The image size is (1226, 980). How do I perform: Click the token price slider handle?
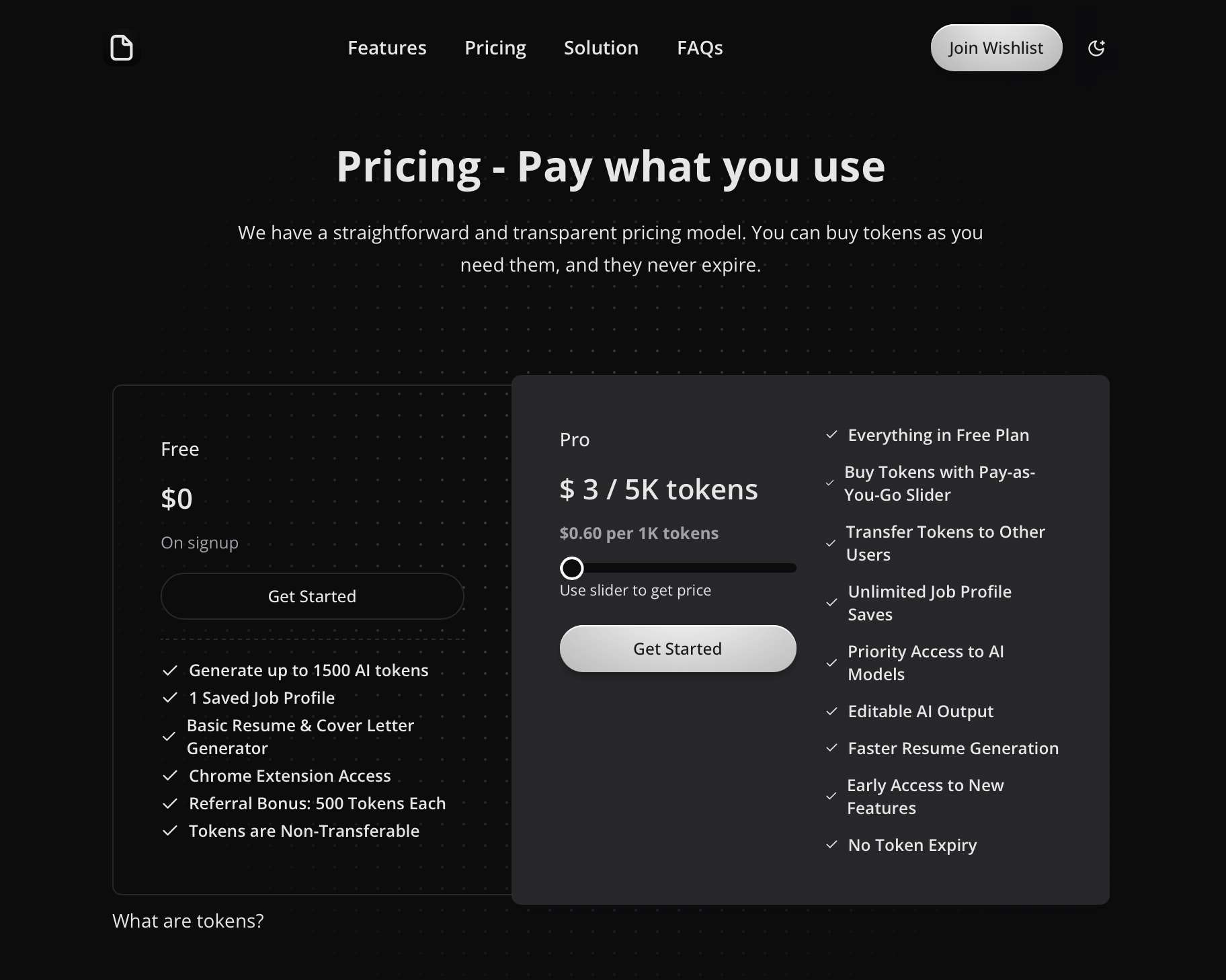[572, 568]
